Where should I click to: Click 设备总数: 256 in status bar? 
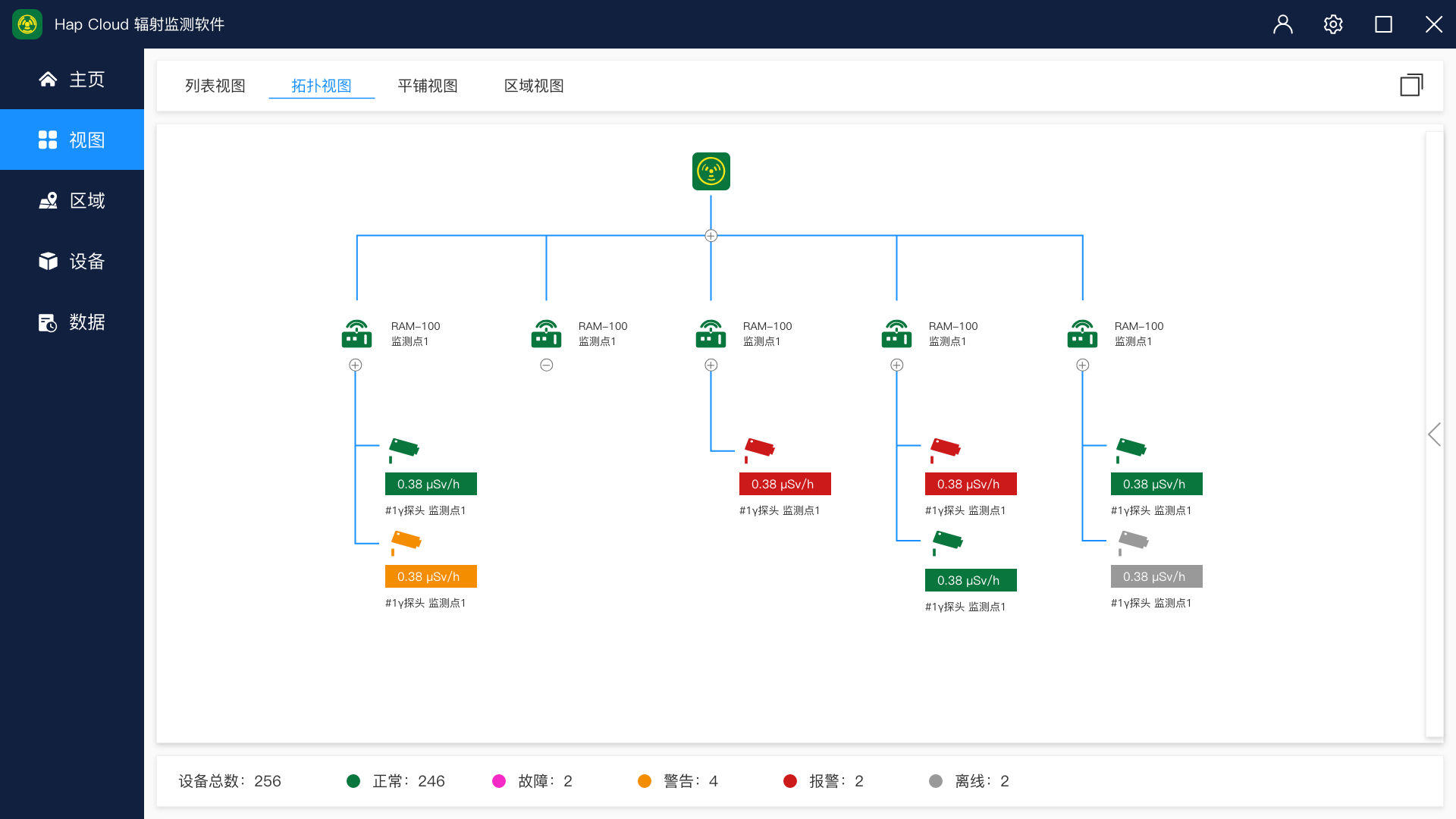pyautogui.click(x=230, y=781)
